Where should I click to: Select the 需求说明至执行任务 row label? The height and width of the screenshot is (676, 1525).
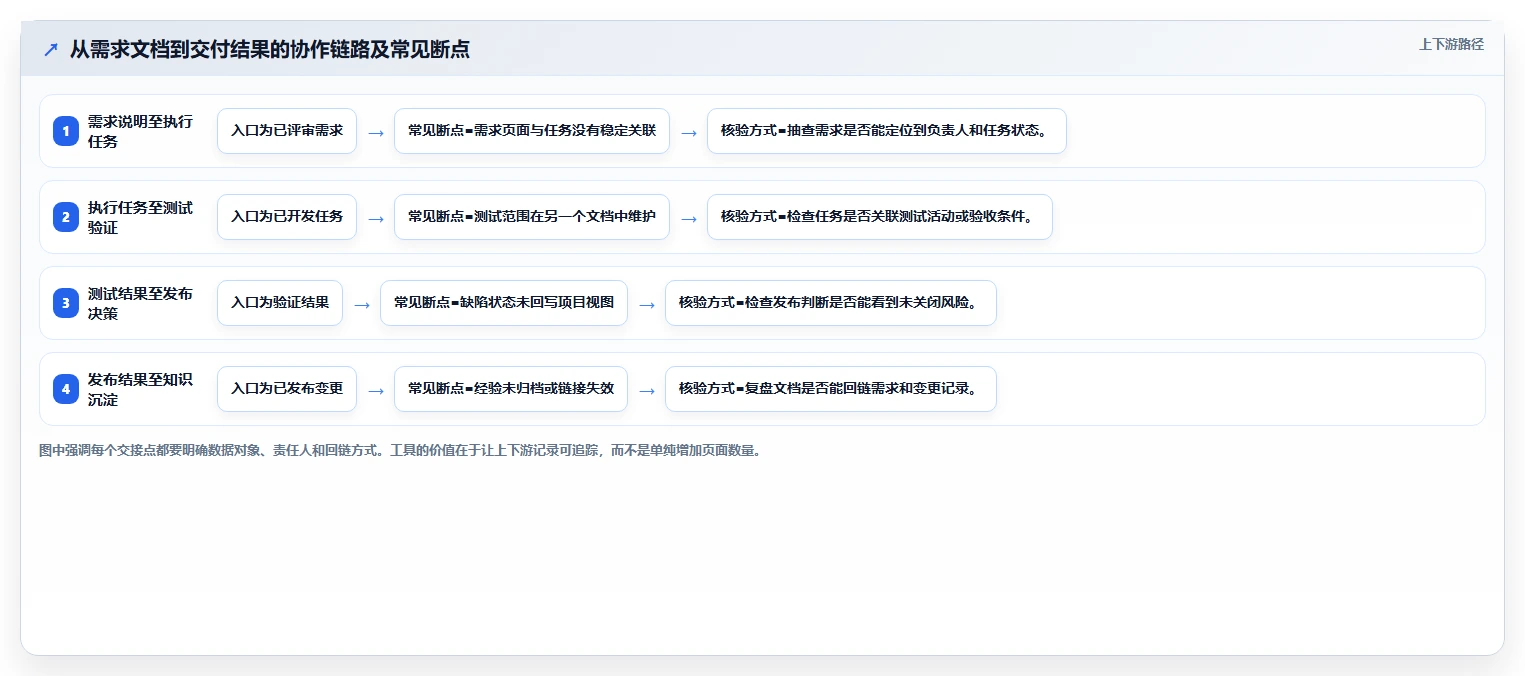tap(140, 131)
